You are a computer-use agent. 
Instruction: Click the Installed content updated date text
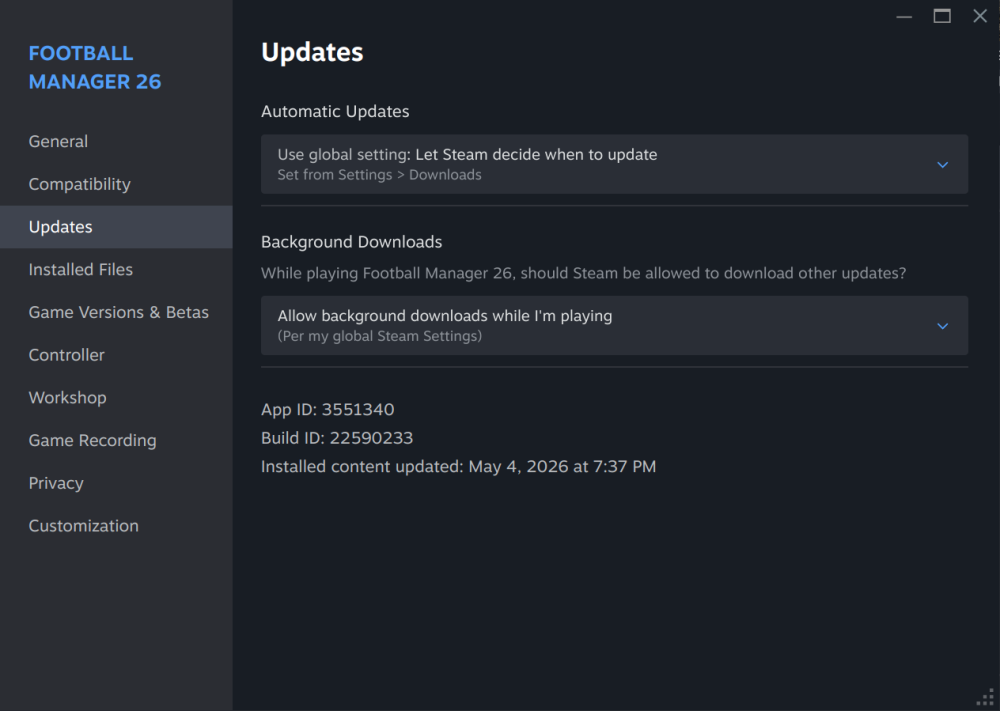coord(458,467)
